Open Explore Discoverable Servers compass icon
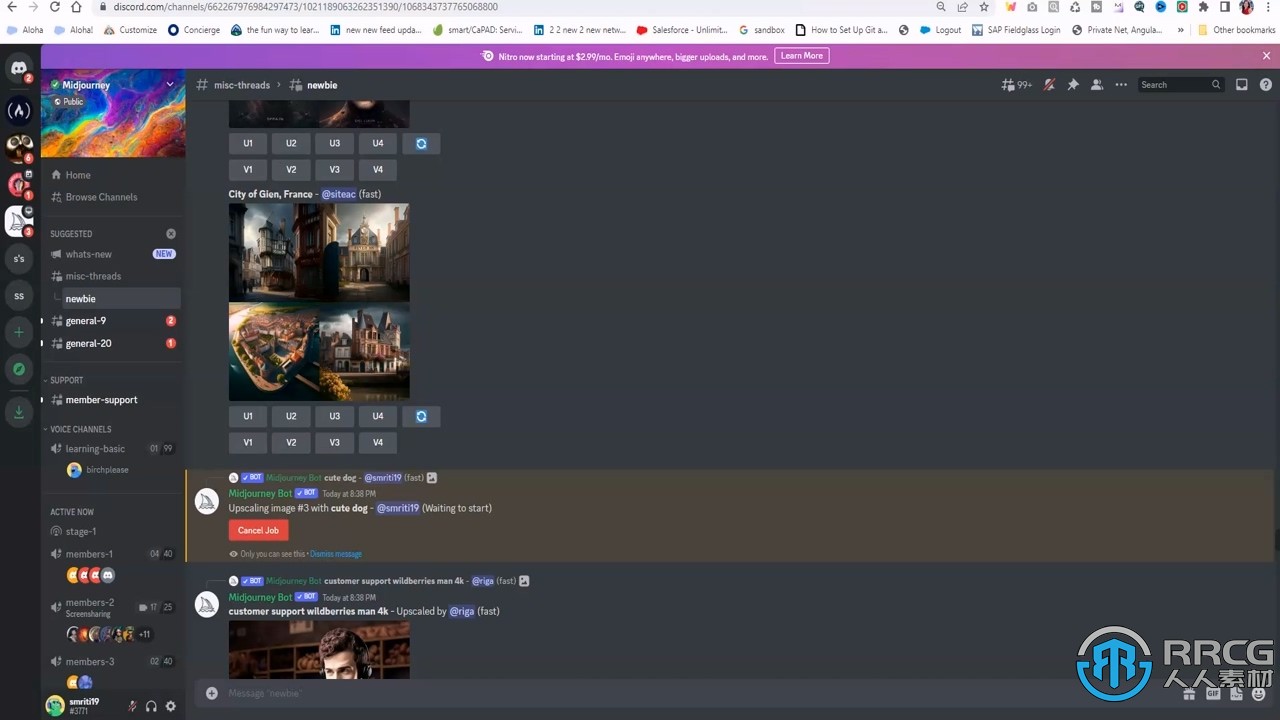1280x720 pixels. 19,369
